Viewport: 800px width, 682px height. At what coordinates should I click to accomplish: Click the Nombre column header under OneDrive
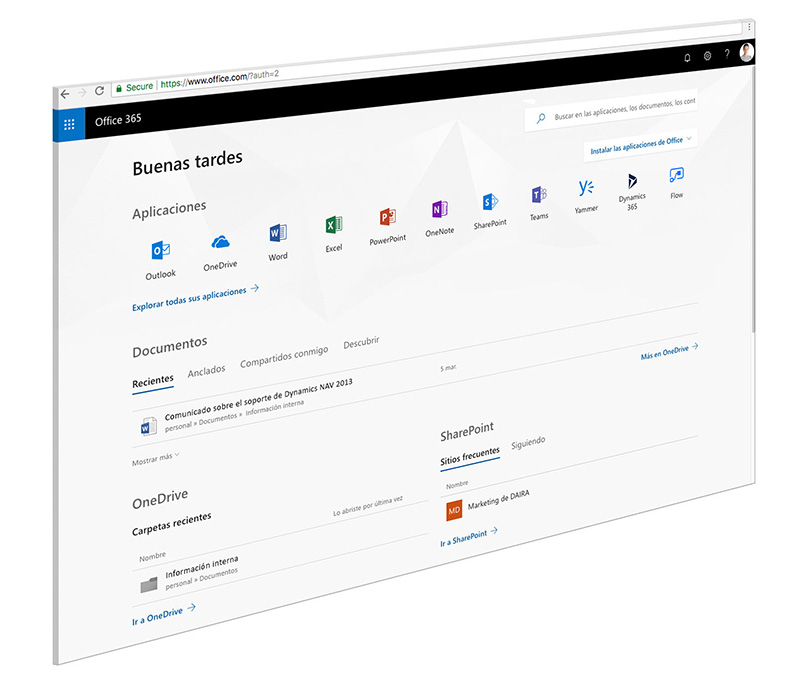[153, 556]
